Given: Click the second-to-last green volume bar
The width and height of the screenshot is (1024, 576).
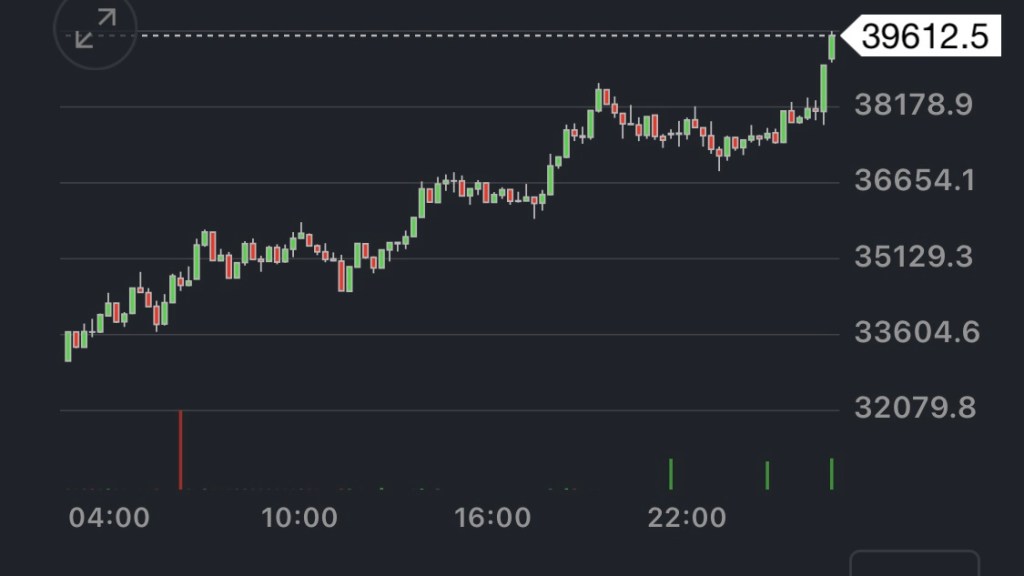Looking at the screenshot, I should pyautogui.click(x=767, y=476).
